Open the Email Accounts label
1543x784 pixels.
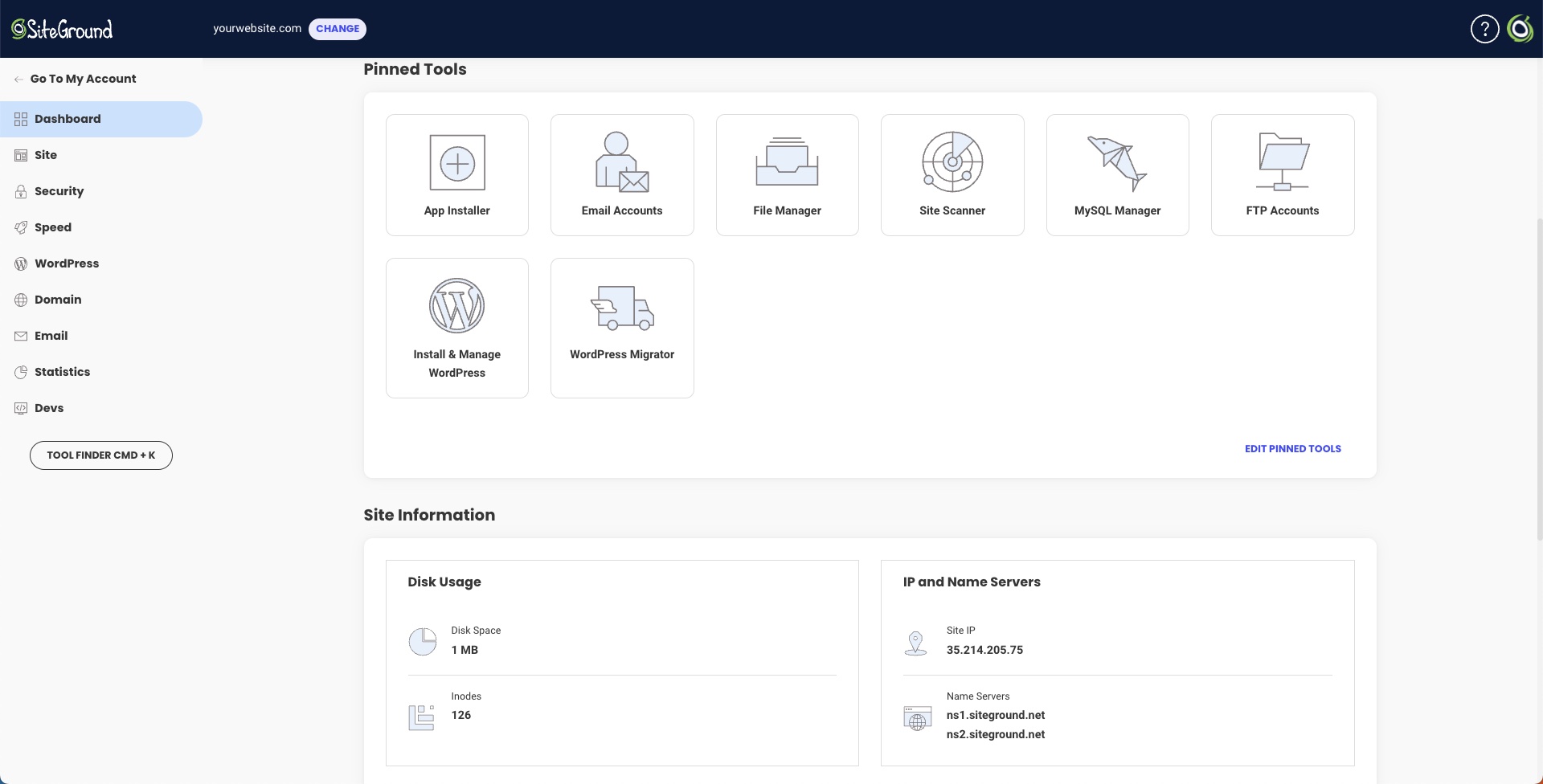click(x=622, y=210)
